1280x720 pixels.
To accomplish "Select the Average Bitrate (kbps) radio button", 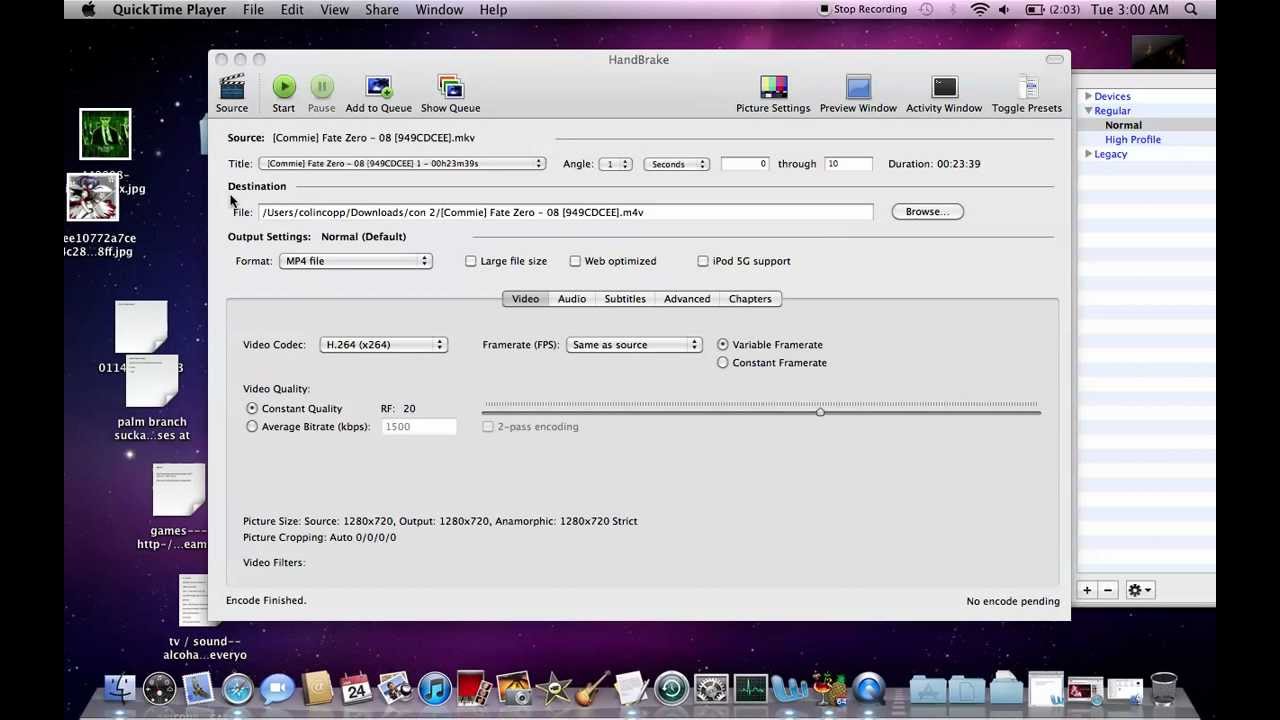I will point(252,427).
